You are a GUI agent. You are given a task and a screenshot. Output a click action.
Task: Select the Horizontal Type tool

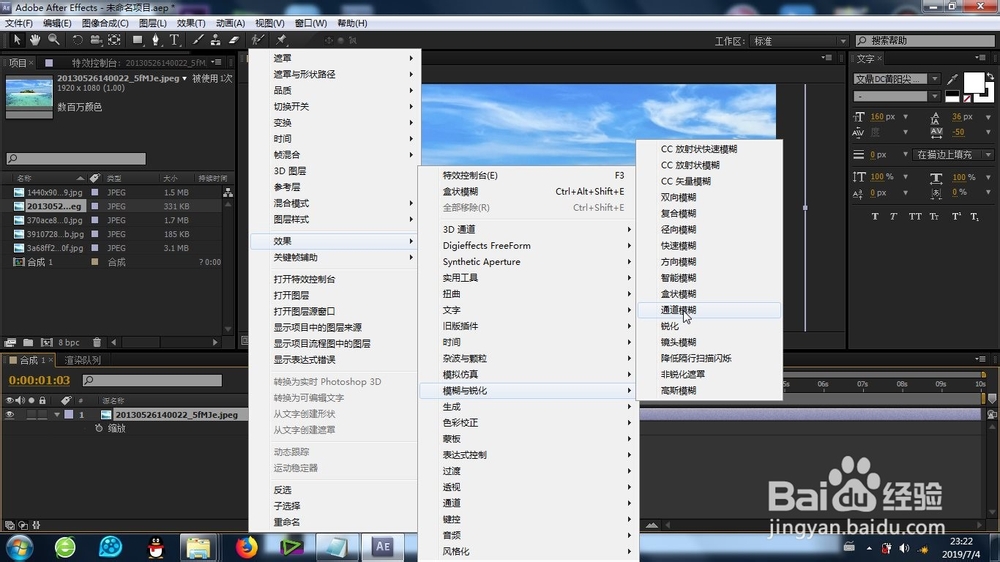(174, 40)
